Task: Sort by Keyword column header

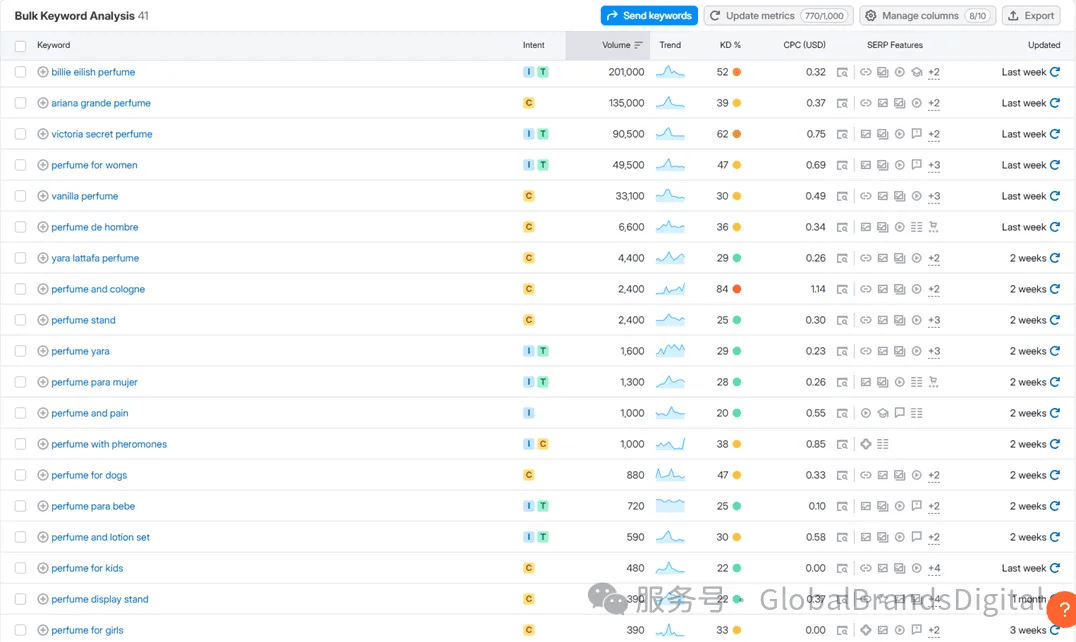Action: tap(54, 45)
